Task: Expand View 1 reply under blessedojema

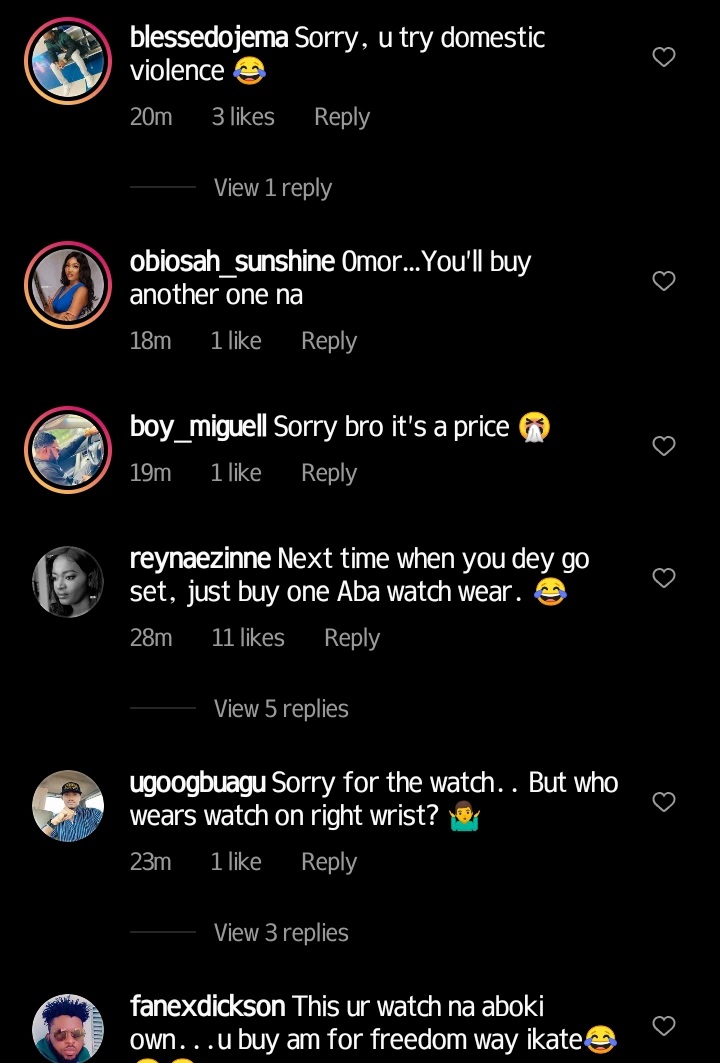Action: [272, 188]
